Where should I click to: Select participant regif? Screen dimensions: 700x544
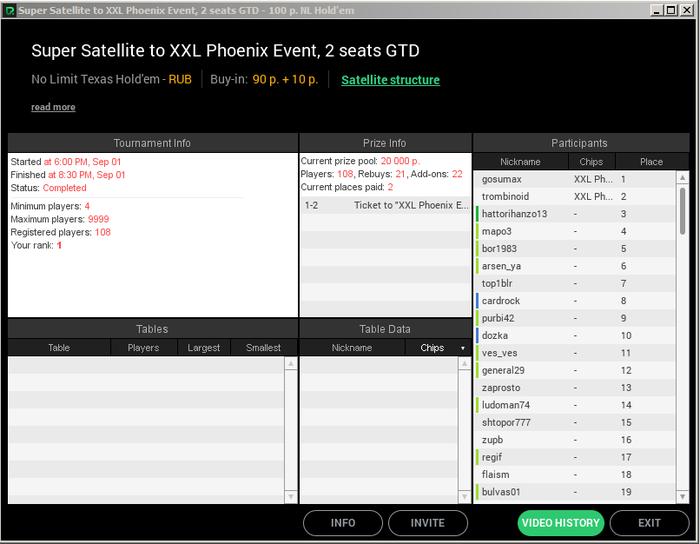pos(575,457)
